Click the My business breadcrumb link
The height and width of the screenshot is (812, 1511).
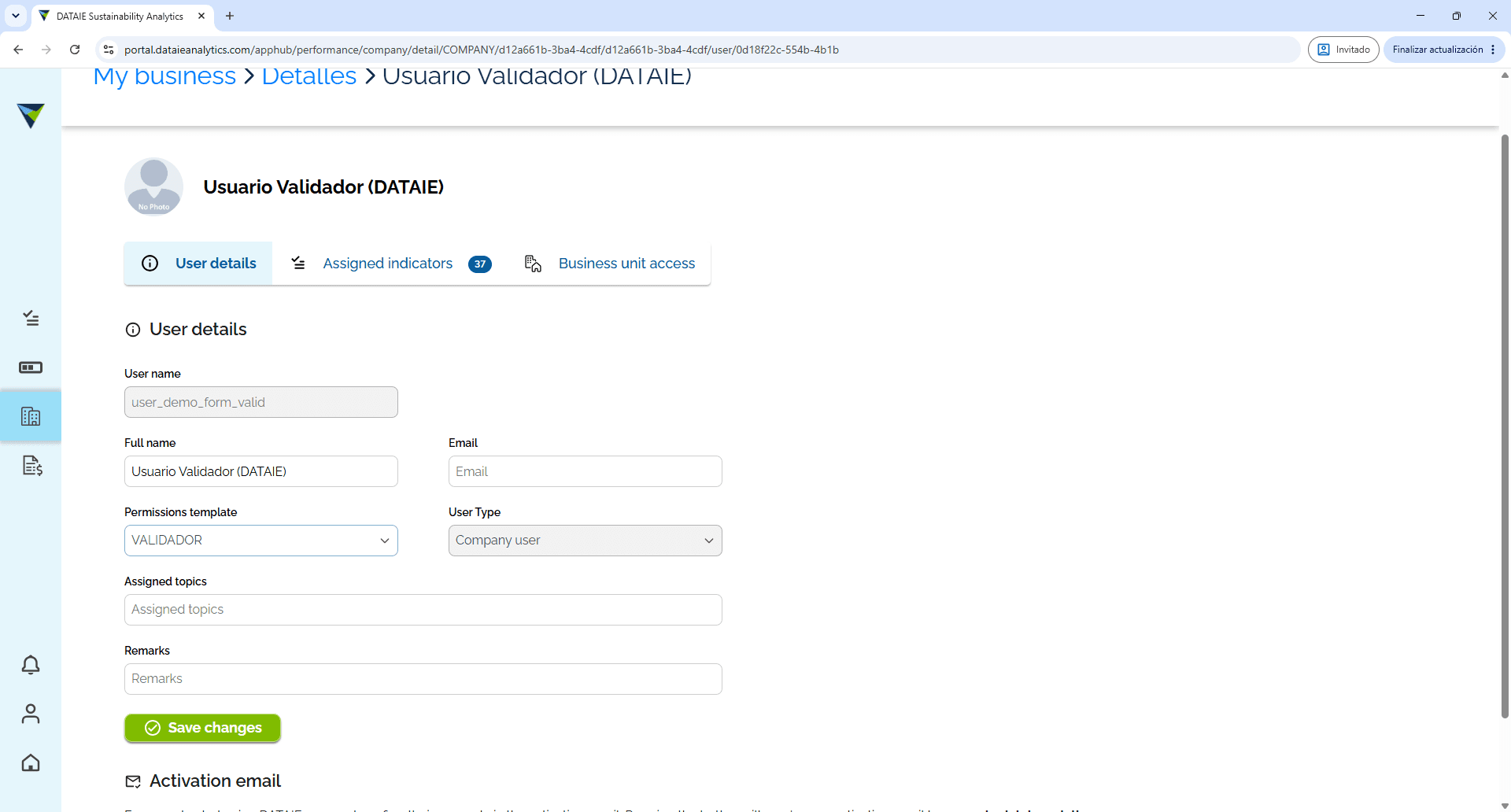(164, 76)
